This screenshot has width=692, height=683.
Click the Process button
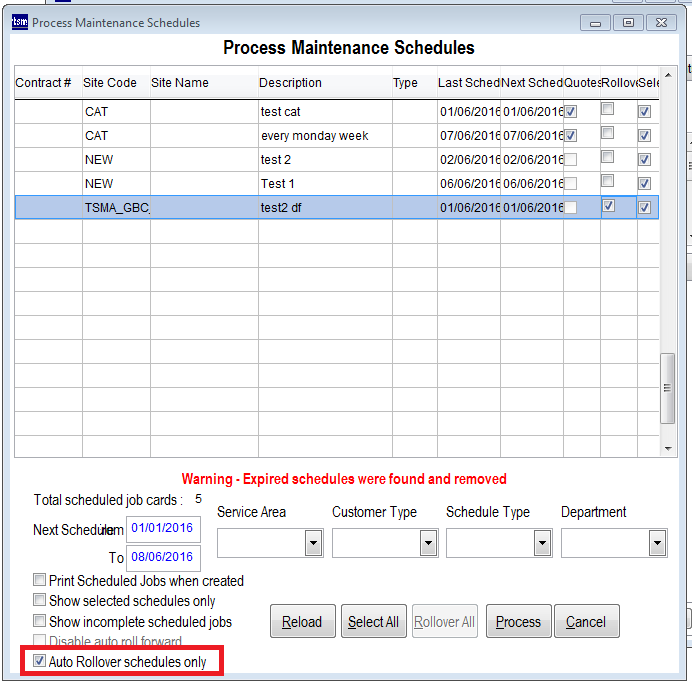(x=518, y=622)
